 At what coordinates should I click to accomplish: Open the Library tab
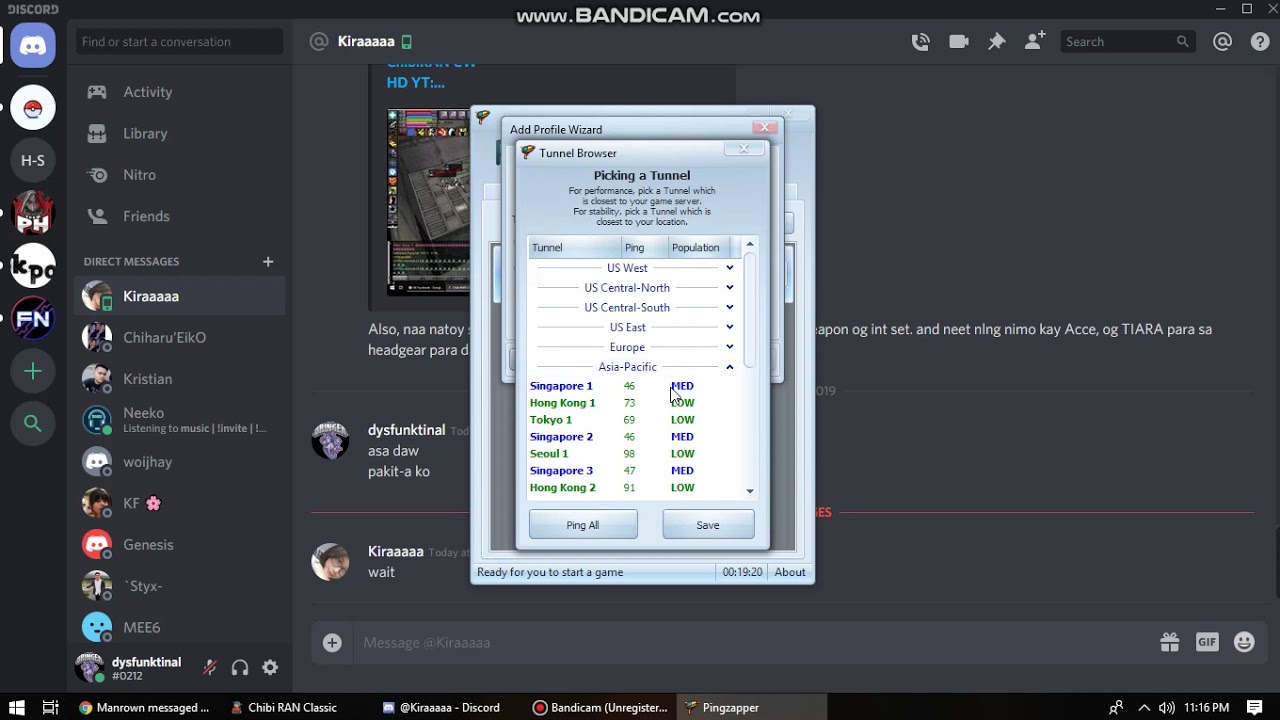(x=180, y=133)
